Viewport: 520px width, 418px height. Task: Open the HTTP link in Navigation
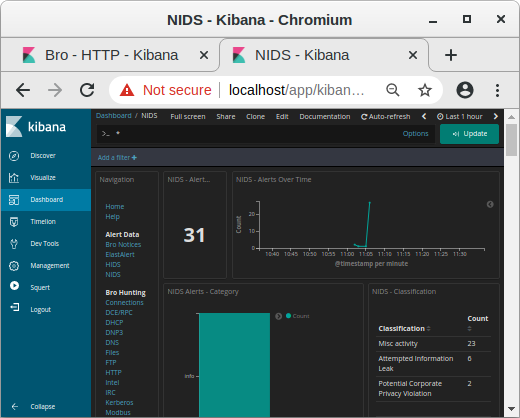click(x=113, y=373)
